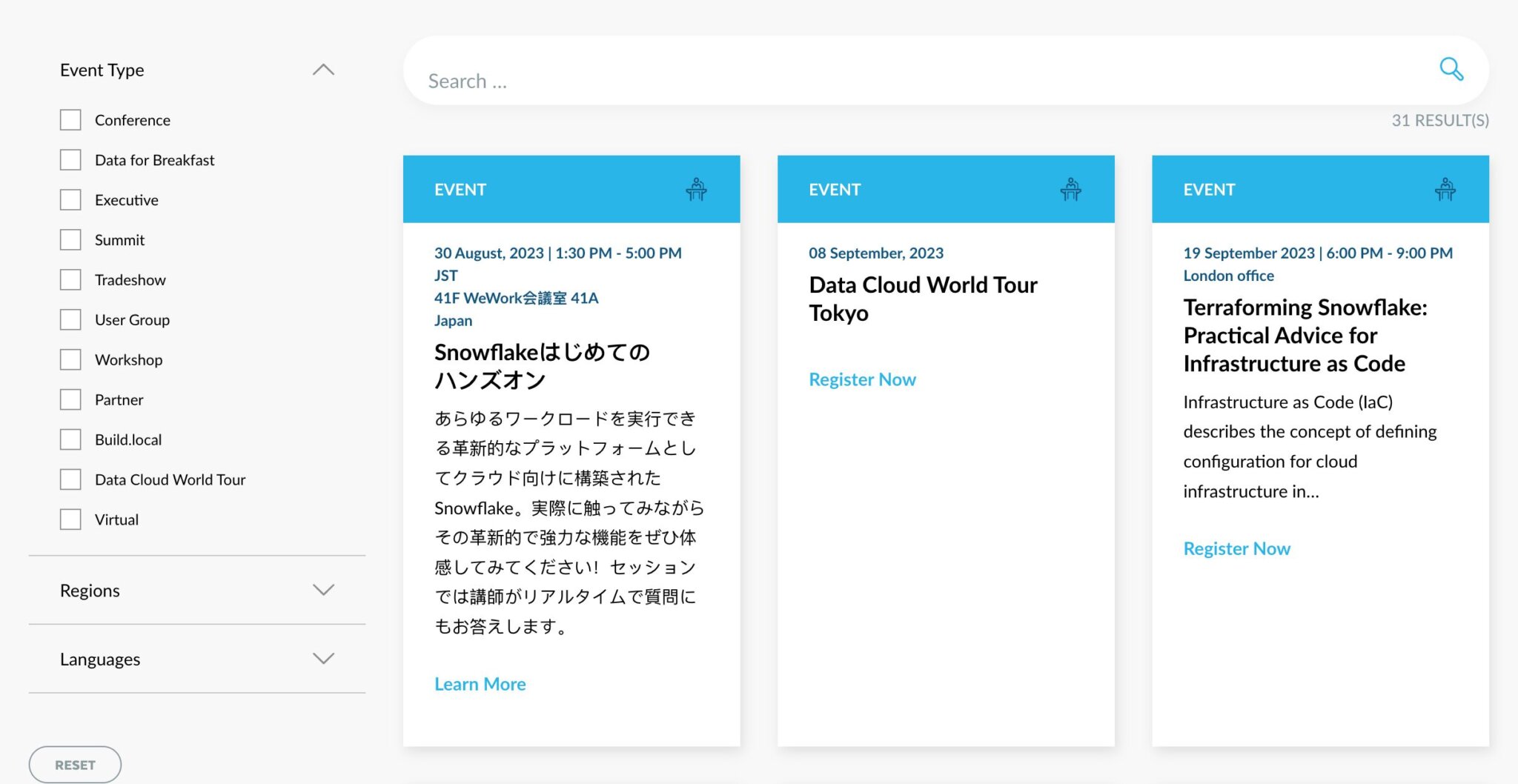
Task: Click the Regions heading label
Action: point(90,591)
